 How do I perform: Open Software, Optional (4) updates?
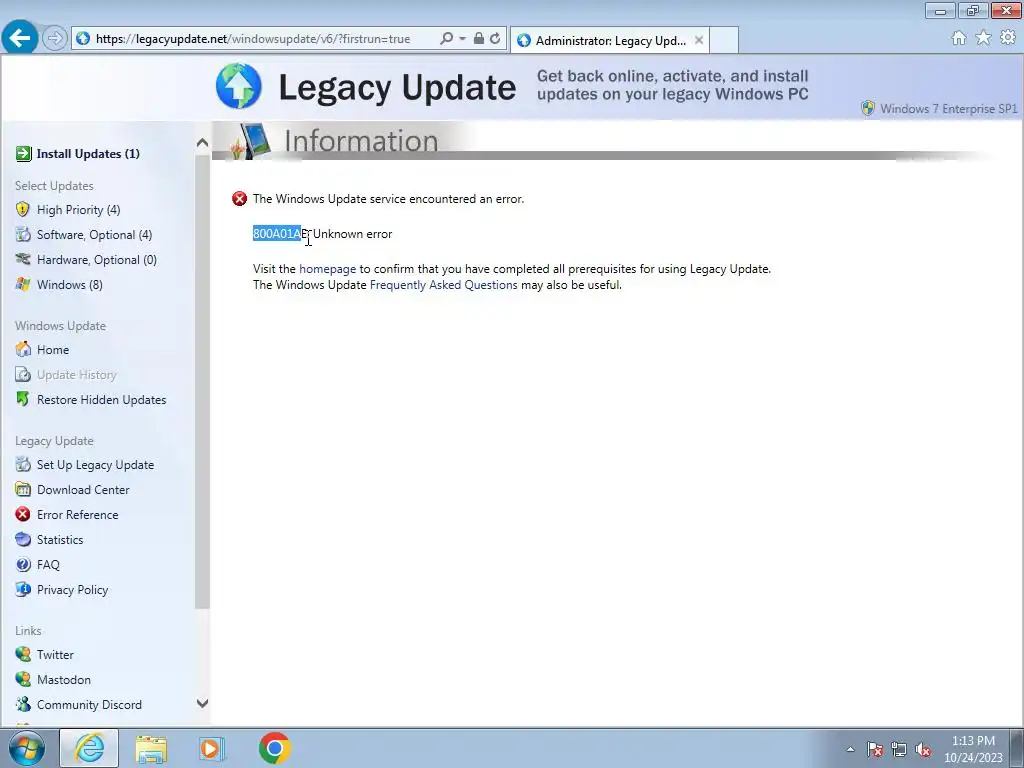[x=94, y=234]
